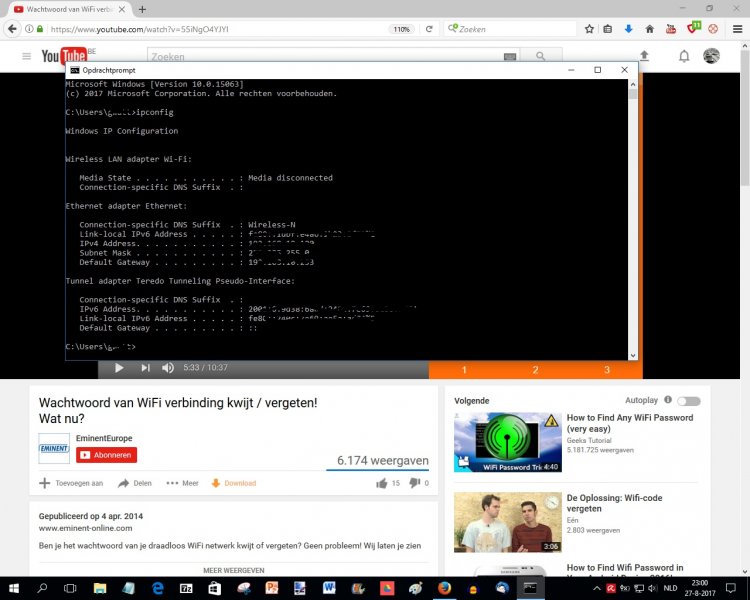The width and height of the screenshot is (750, 600).
Task: Click the YouTube upload arrow icon
Action: [644, 56]
